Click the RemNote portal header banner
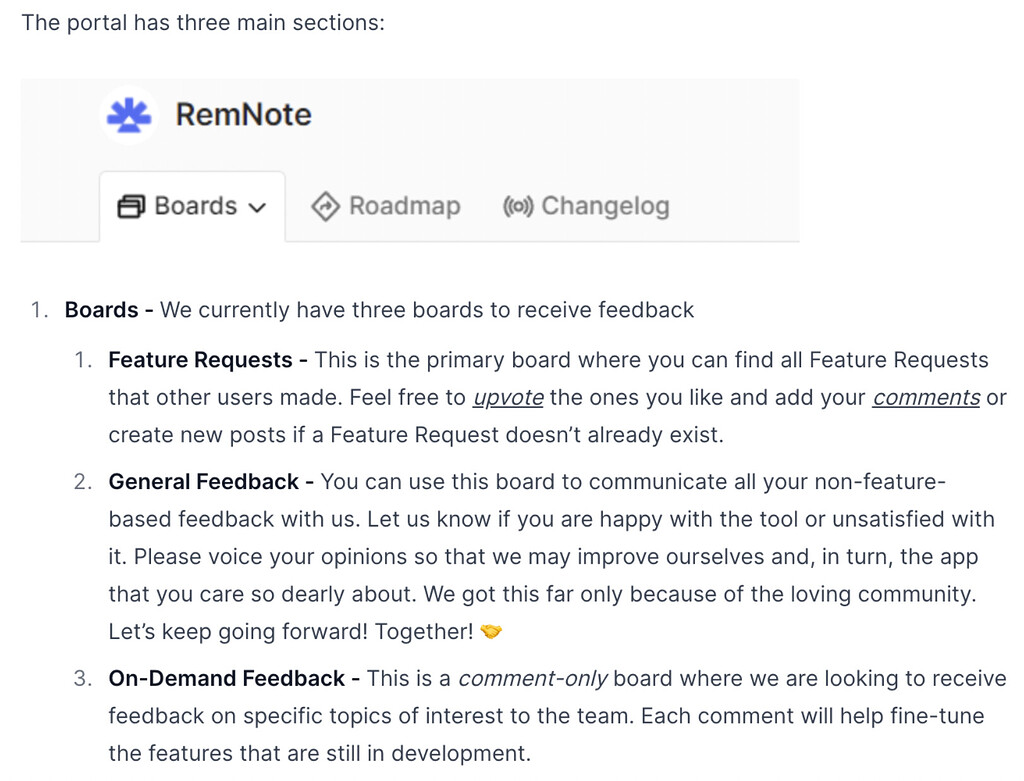Image resolution: width=1024 pixels, height=781 pixels. (x=410, y=159)
